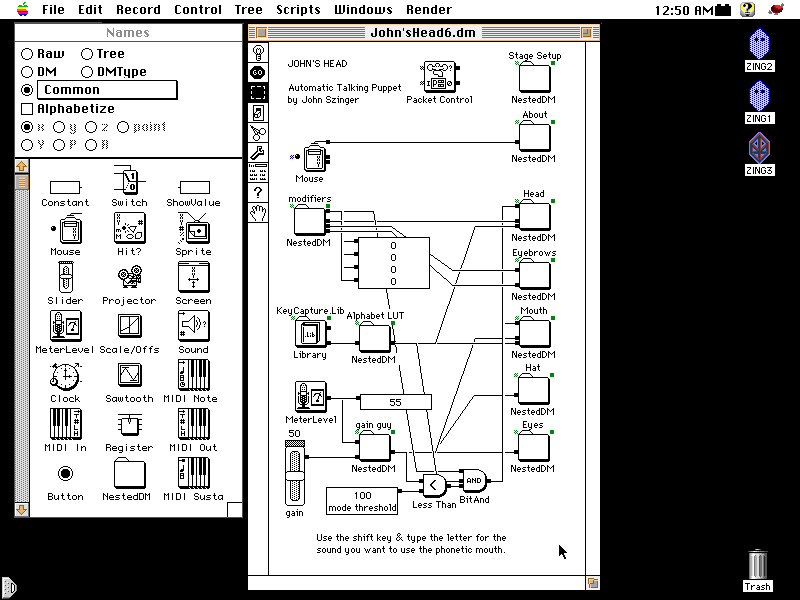Select the x axis radio button
This screenshot has width=800, height=600.
tap(27, 127)
